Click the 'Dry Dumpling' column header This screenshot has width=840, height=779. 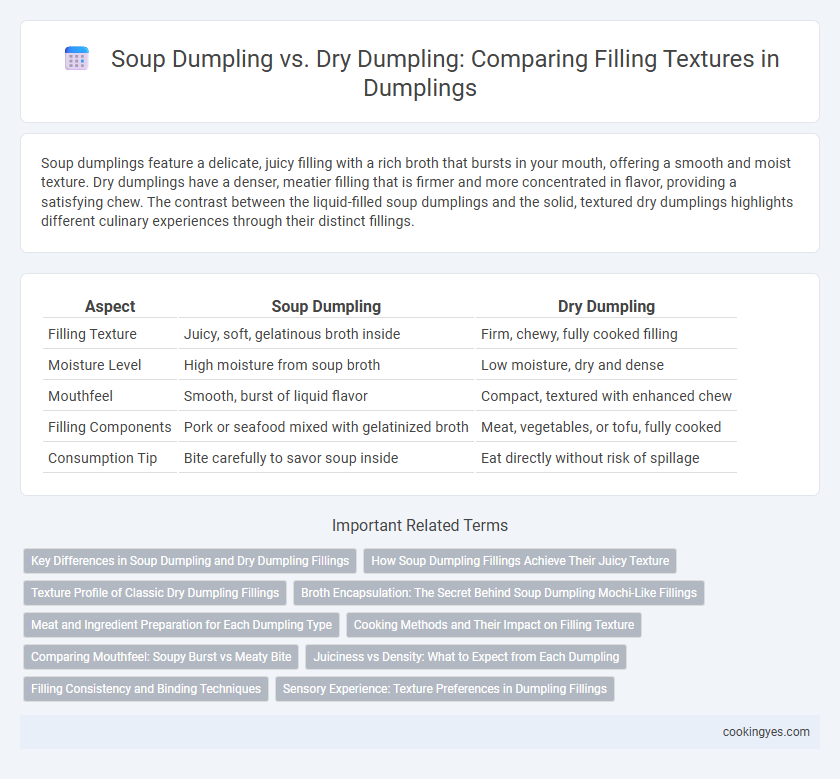606,306
